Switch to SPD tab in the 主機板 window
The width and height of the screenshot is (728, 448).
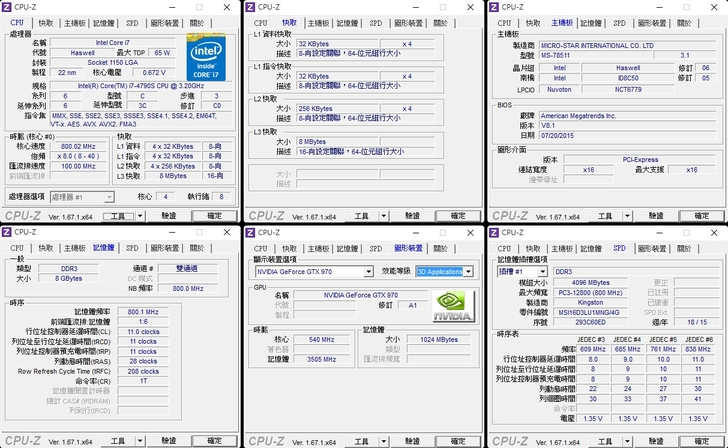click(619, 23)
